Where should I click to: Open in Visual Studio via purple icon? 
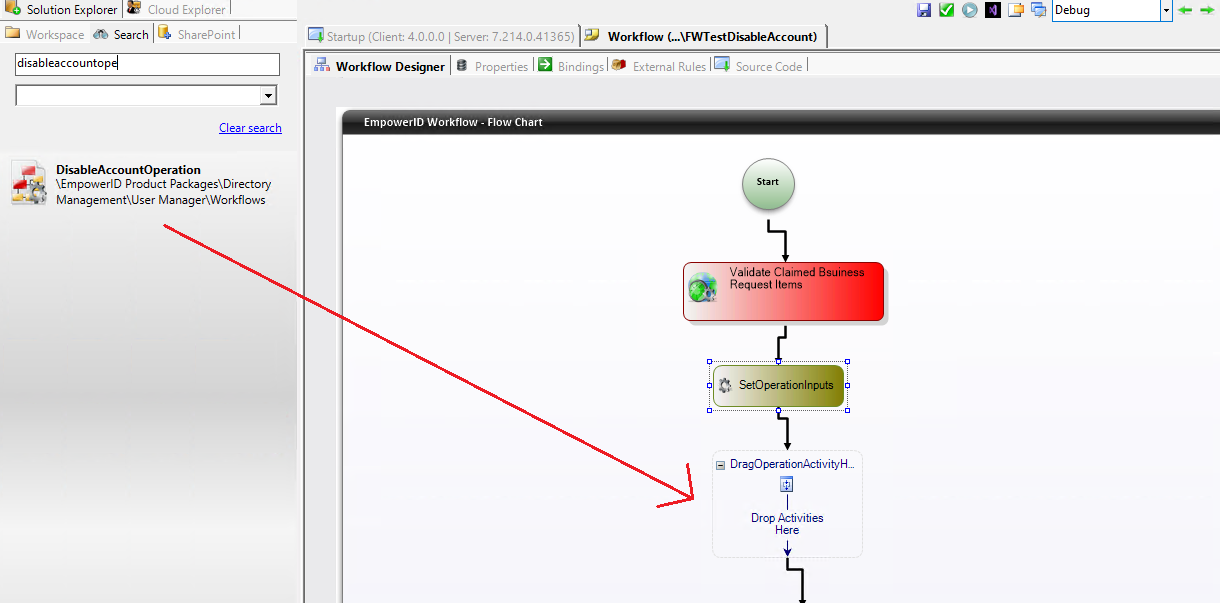point(993,10)
